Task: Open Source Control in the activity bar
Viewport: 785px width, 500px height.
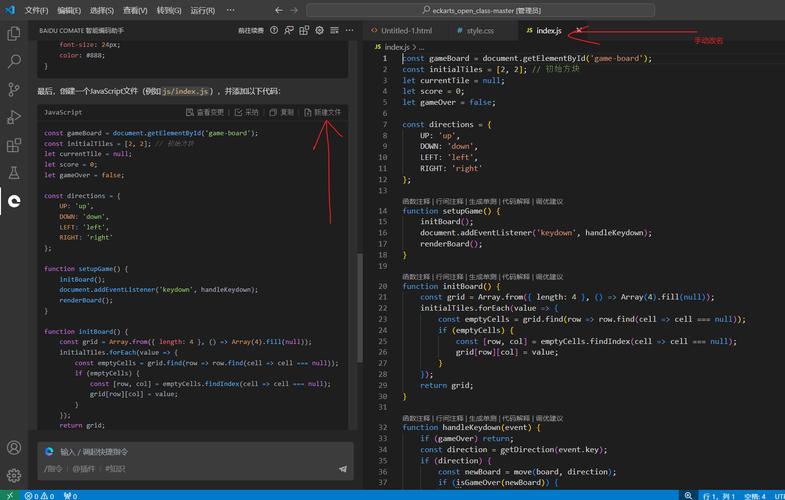Action: 14,90
